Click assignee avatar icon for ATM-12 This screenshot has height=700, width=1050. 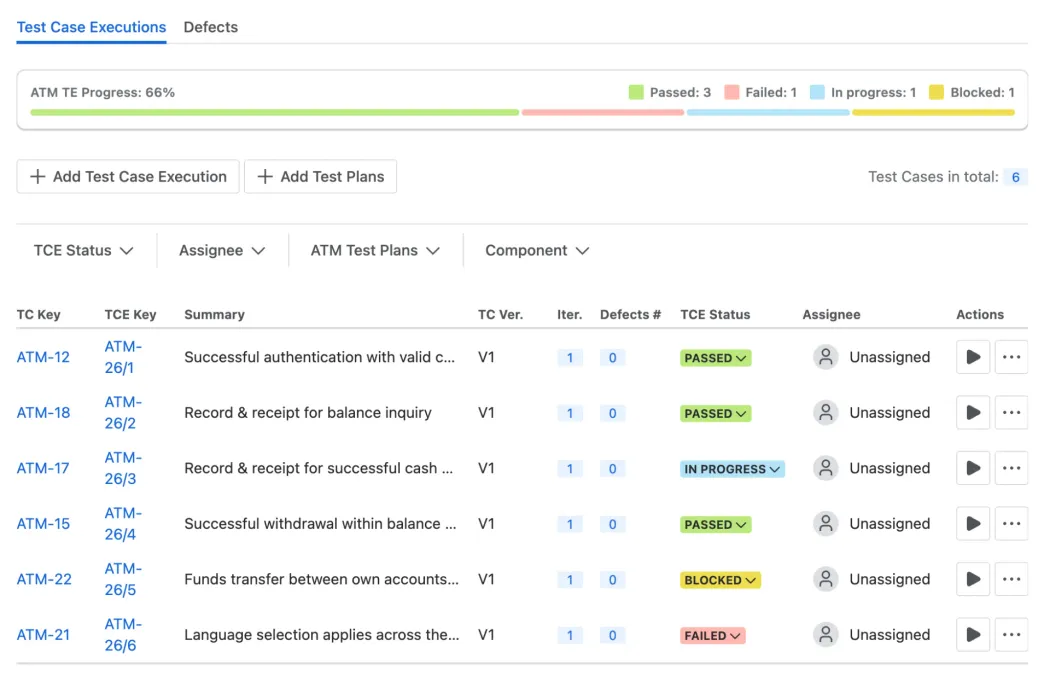[826, 357]
